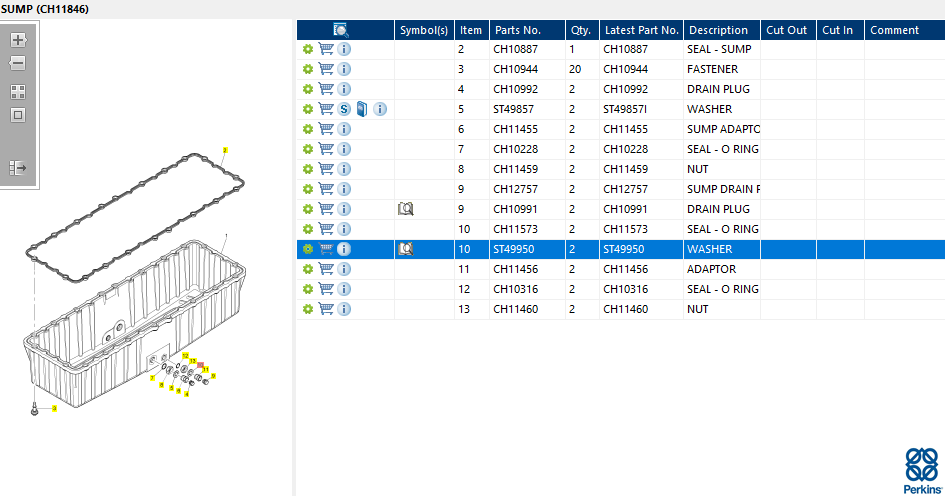Click the Cut In column header

coord(840,30)
